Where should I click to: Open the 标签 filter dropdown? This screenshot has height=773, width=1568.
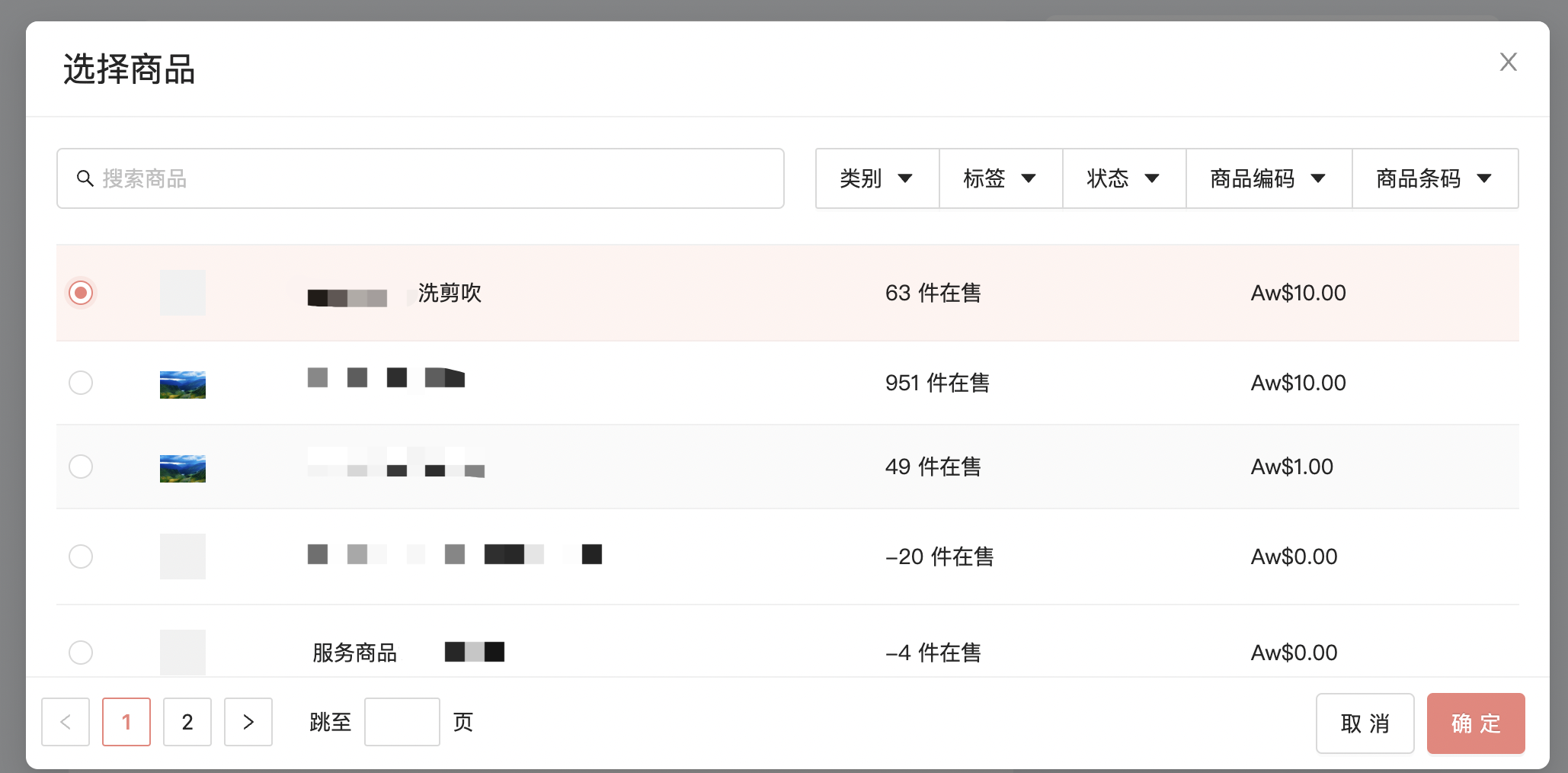(x=1000, y=178)
